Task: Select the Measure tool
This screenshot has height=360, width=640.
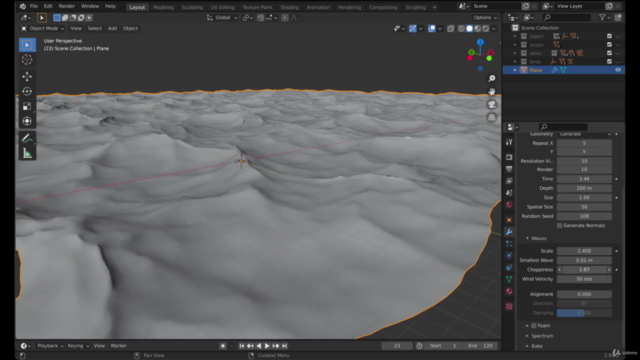Action: 27,153
